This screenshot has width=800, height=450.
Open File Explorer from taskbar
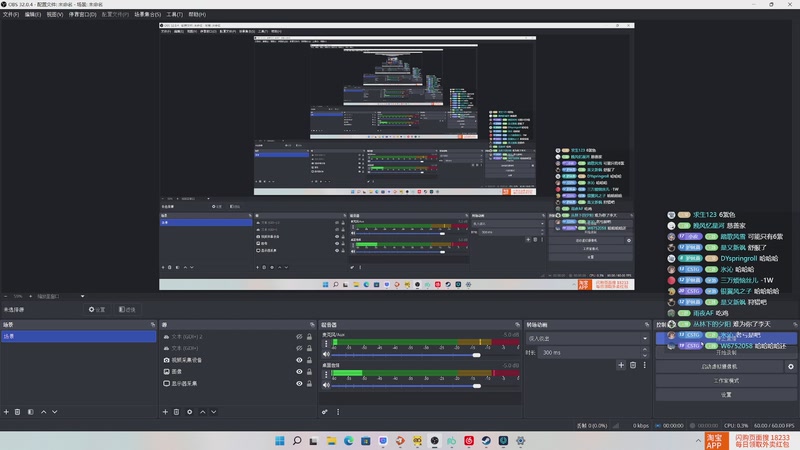pos(331,441)
